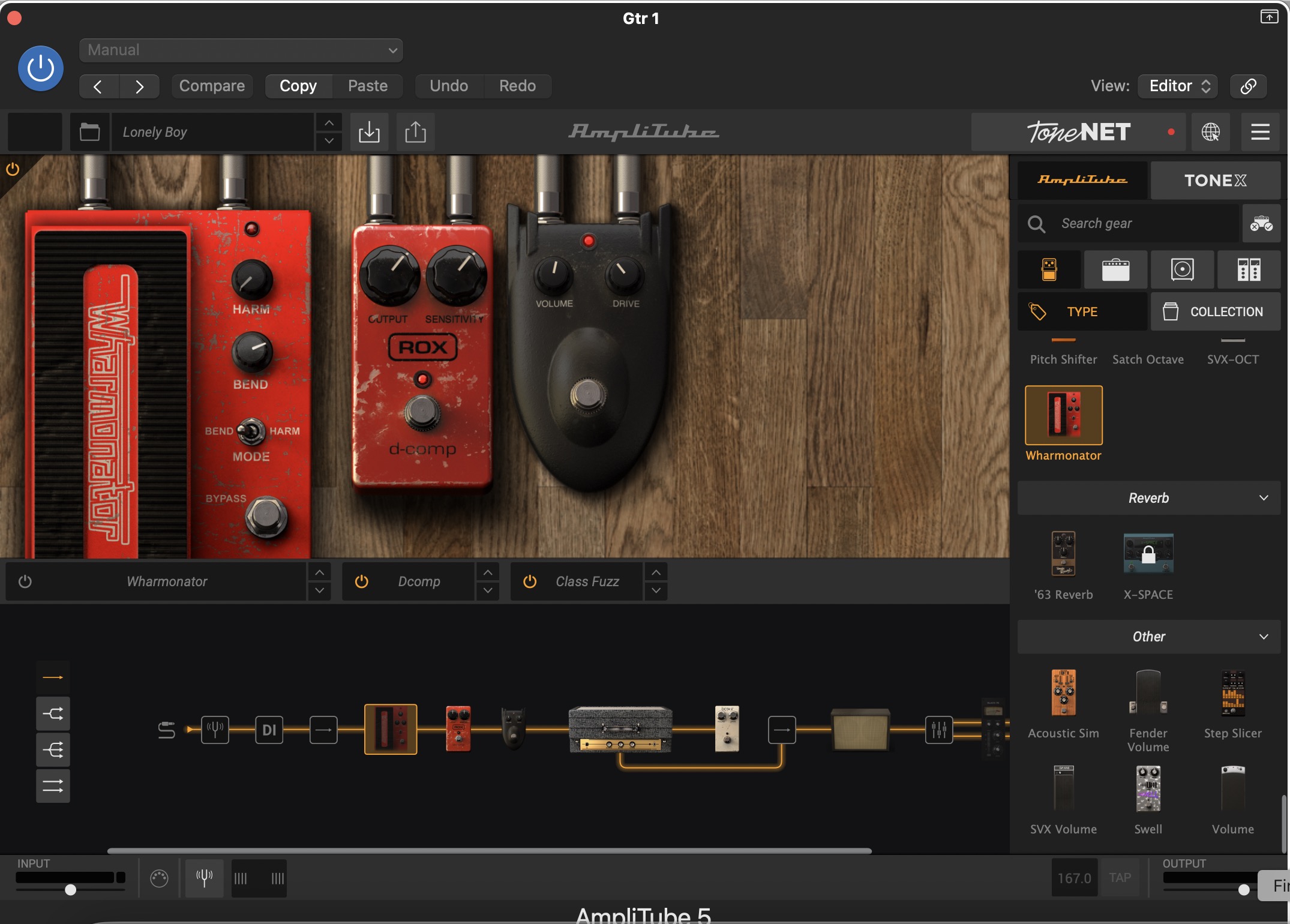This screenshot has height=924, width=1290.
Task: Switch to the TONEX tab
Action: 1215,180
